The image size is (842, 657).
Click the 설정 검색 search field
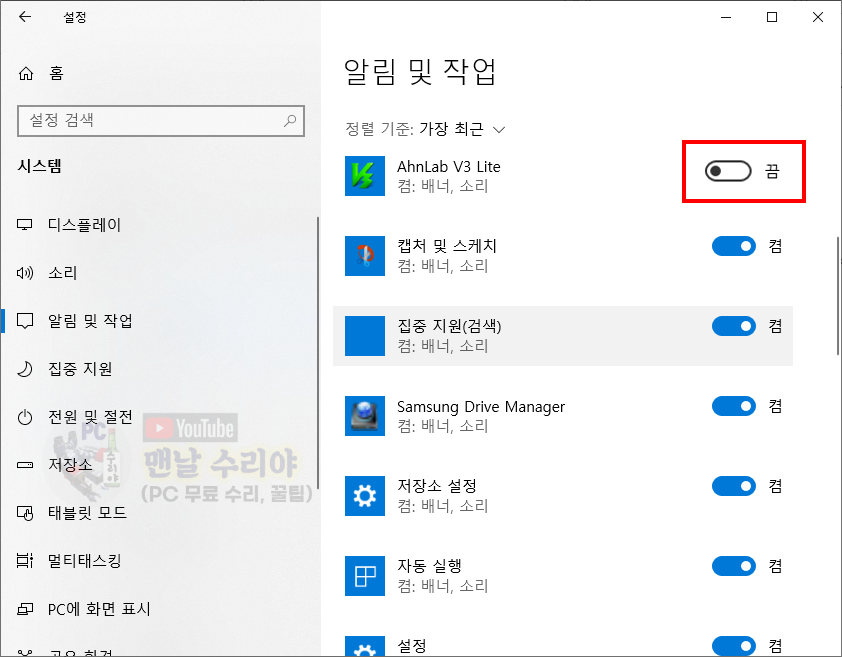click(161, 121)
